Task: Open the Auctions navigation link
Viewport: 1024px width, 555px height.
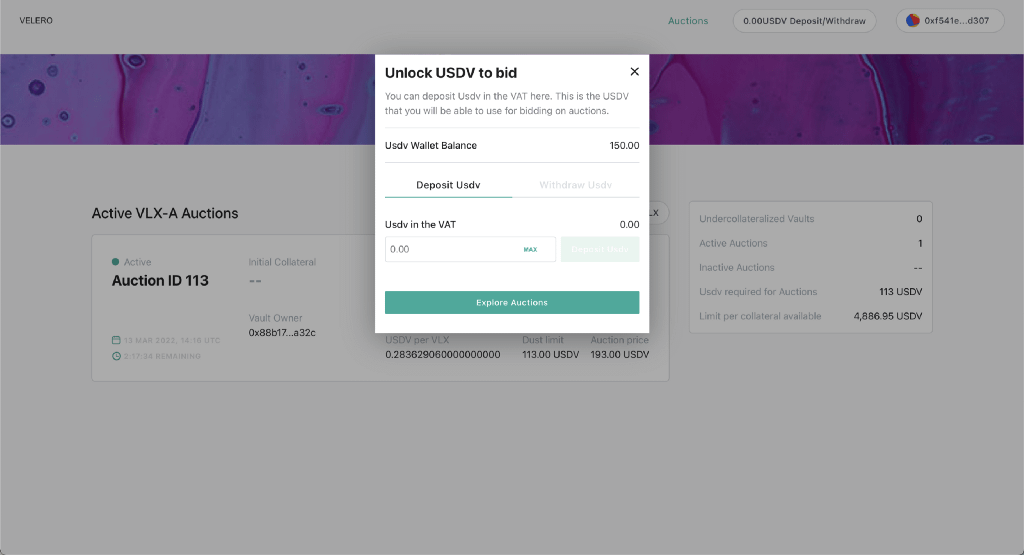Action: (688, 21)
